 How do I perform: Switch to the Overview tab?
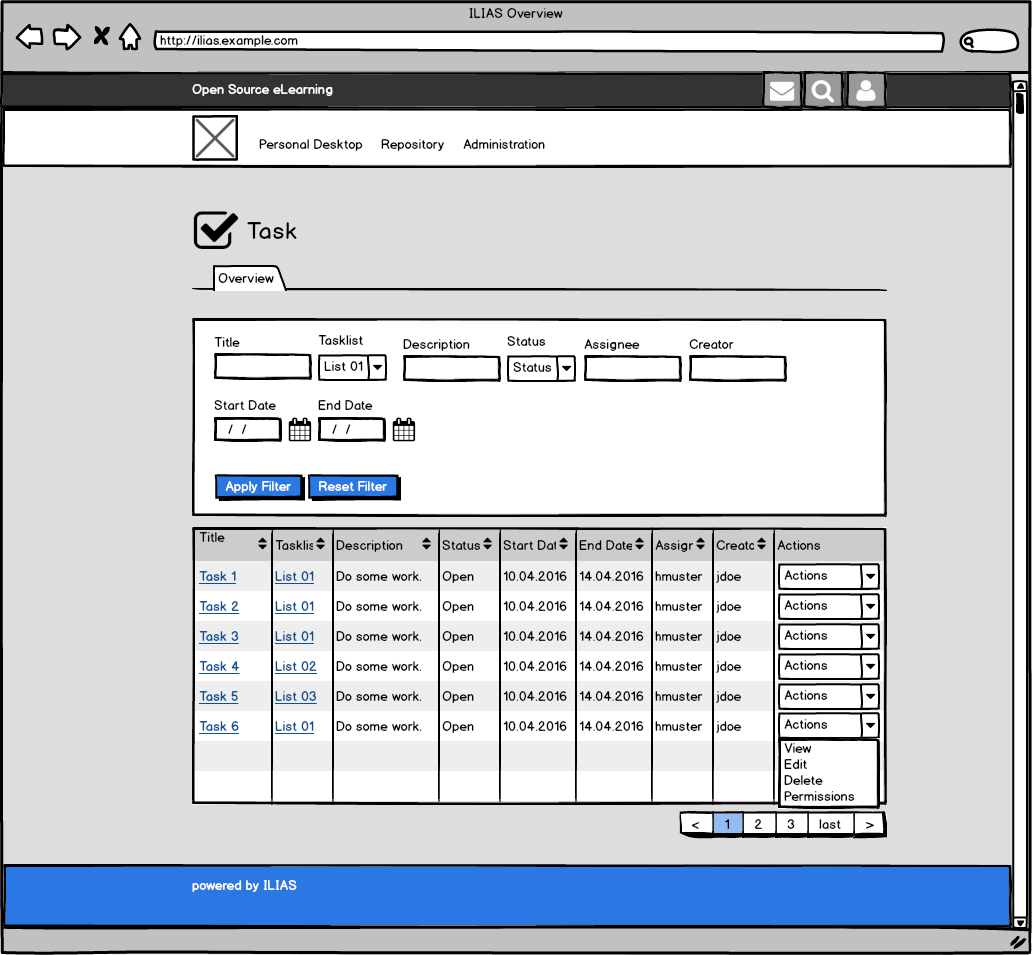coord(246,279)
